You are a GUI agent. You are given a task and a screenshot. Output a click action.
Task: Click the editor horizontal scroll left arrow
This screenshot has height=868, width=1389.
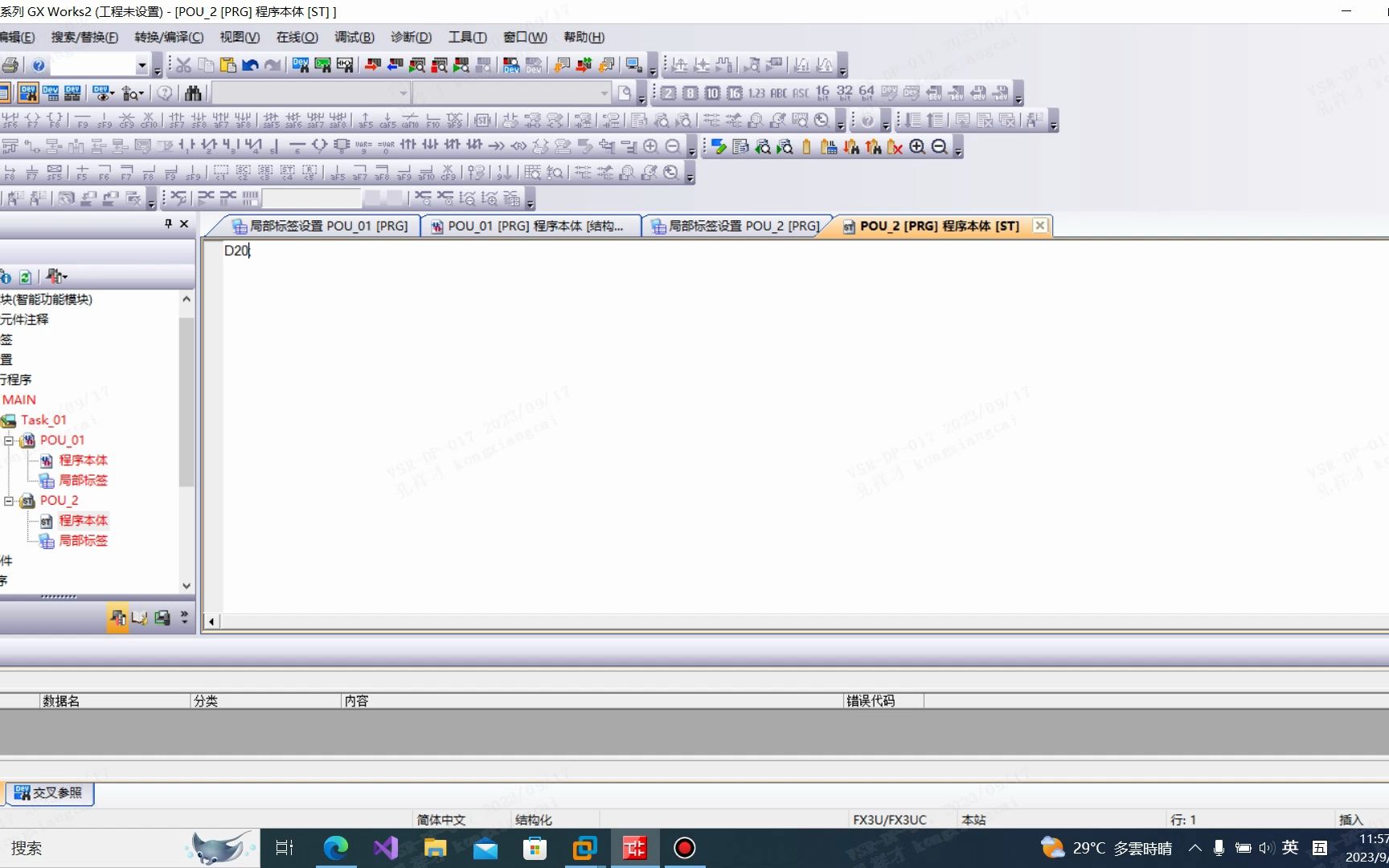pos(211,621)
